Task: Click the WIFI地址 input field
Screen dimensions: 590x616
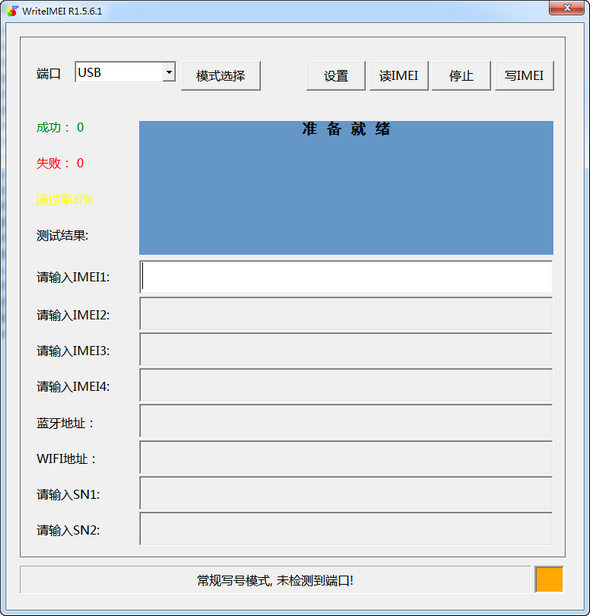Action: (x=346, y=458)
